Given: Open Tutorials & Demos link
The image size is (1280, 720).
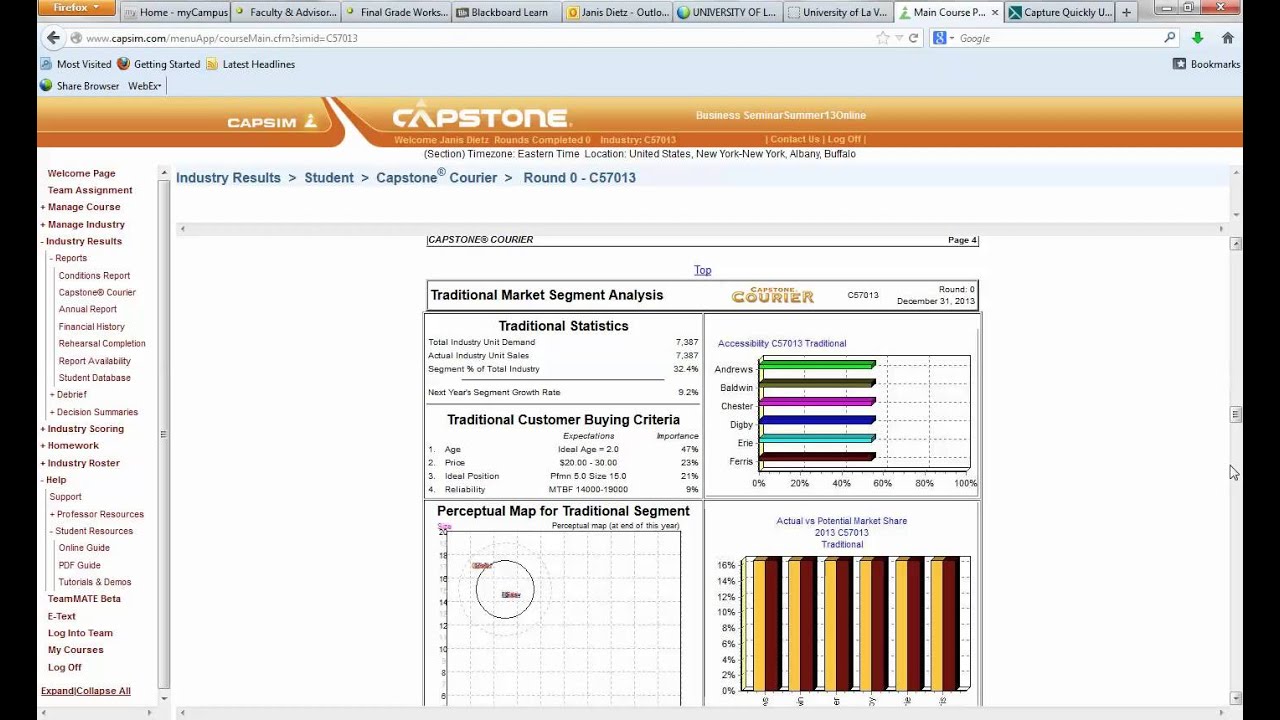Looking at the screenshot, I should coord(94,582).
